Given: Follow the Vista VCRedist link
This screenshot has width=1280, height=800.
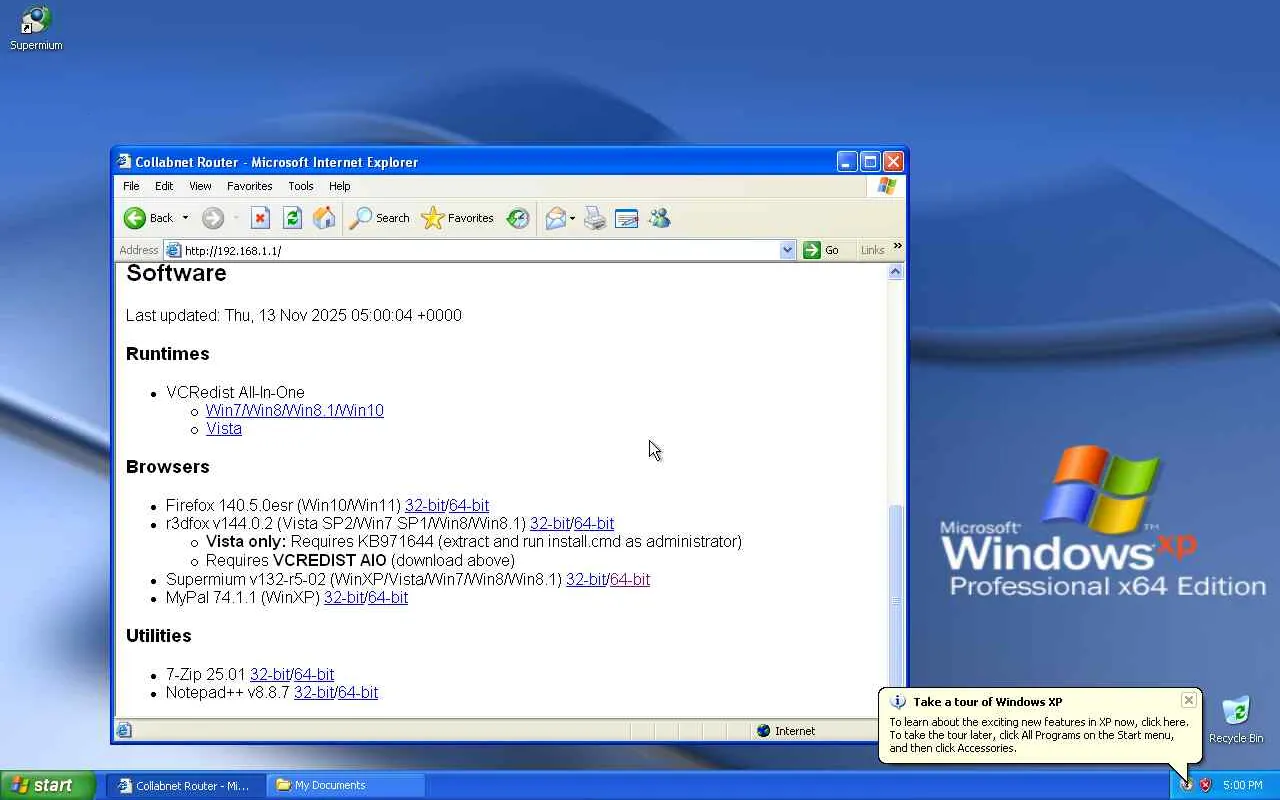Looking at the screenshot, I should click(224, 429).
